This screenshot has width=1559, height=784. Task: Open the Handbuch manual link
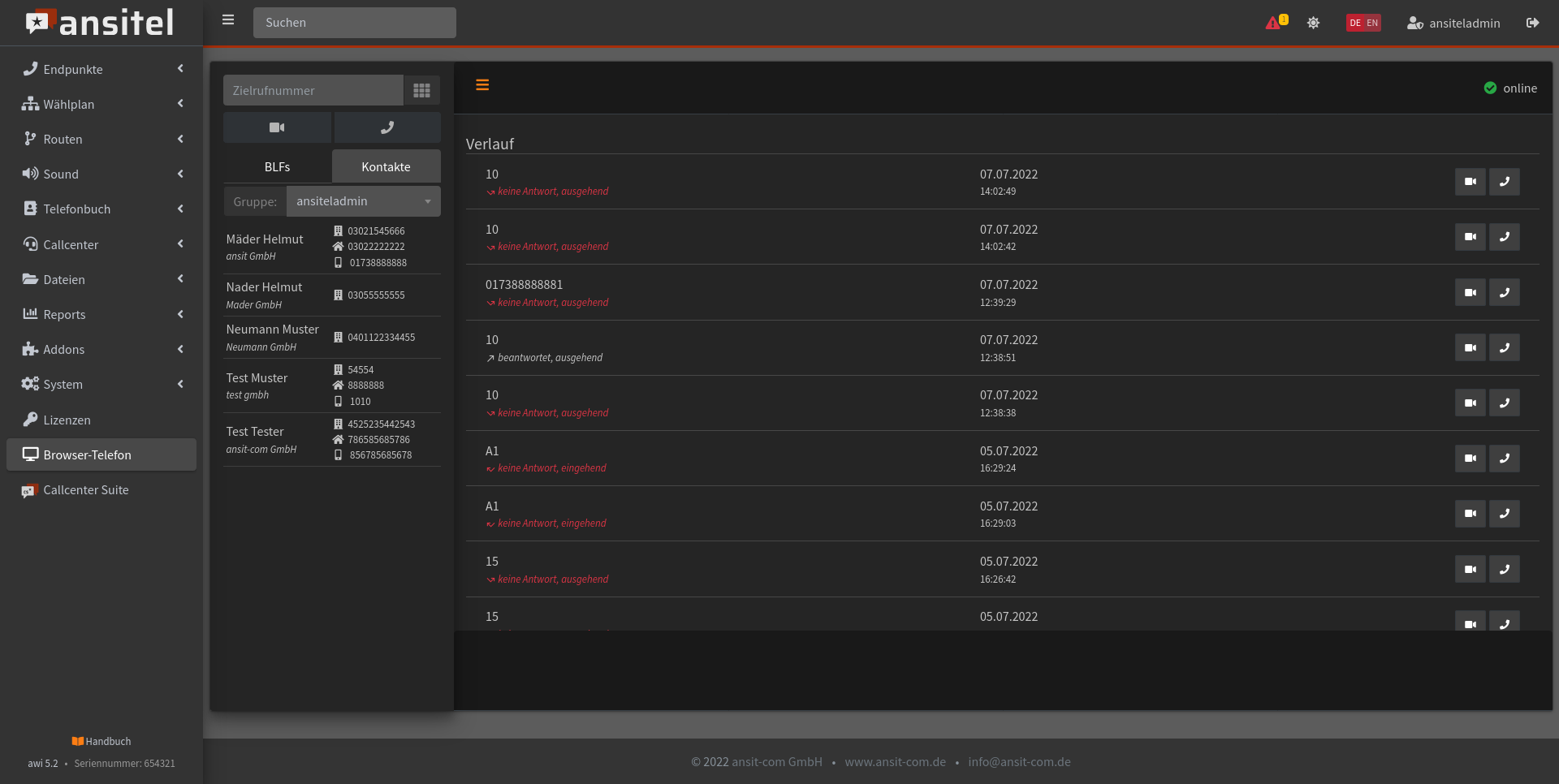coord(101,741)
